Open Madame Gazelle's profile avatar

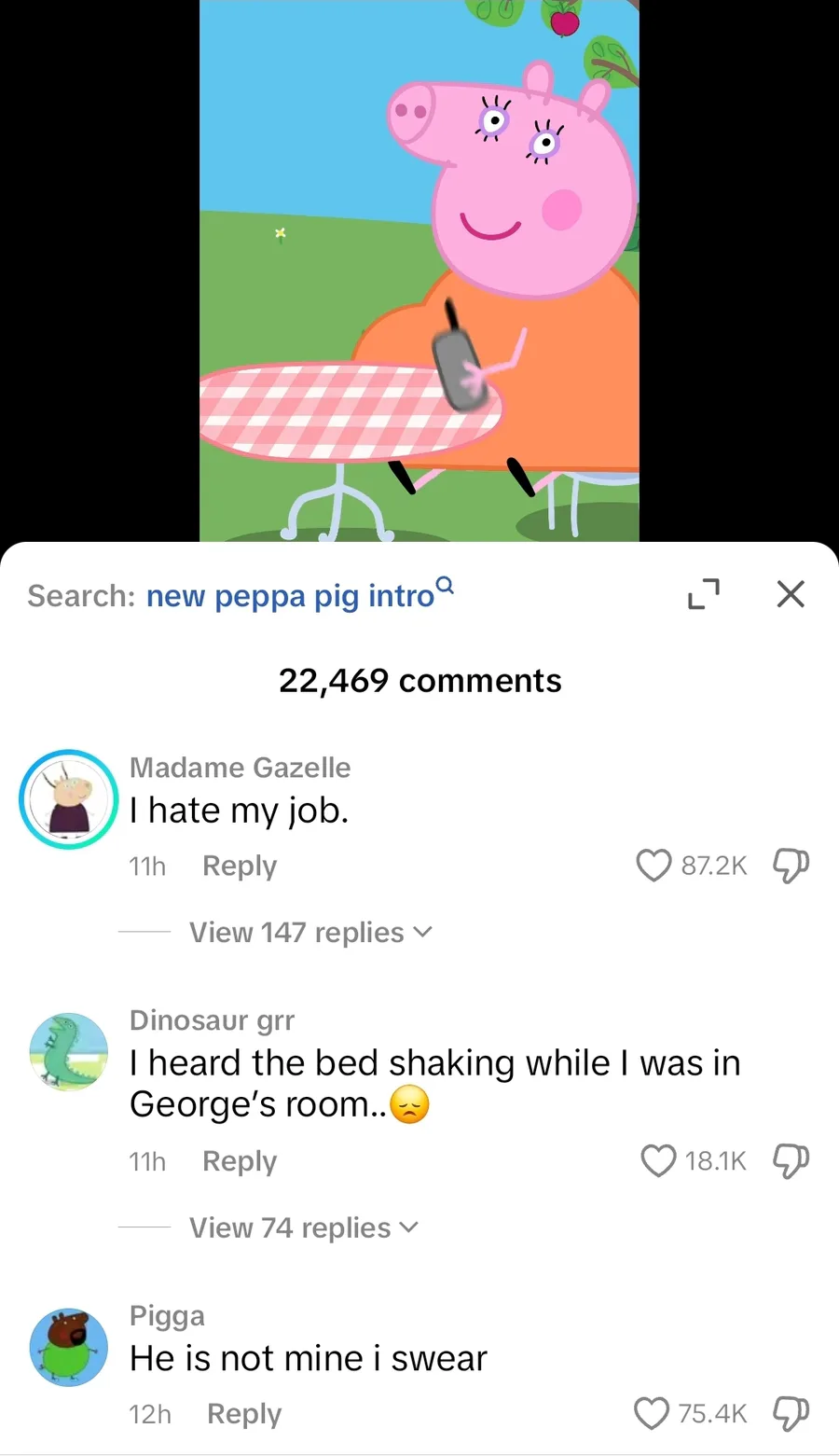click(x=69, y=799)
